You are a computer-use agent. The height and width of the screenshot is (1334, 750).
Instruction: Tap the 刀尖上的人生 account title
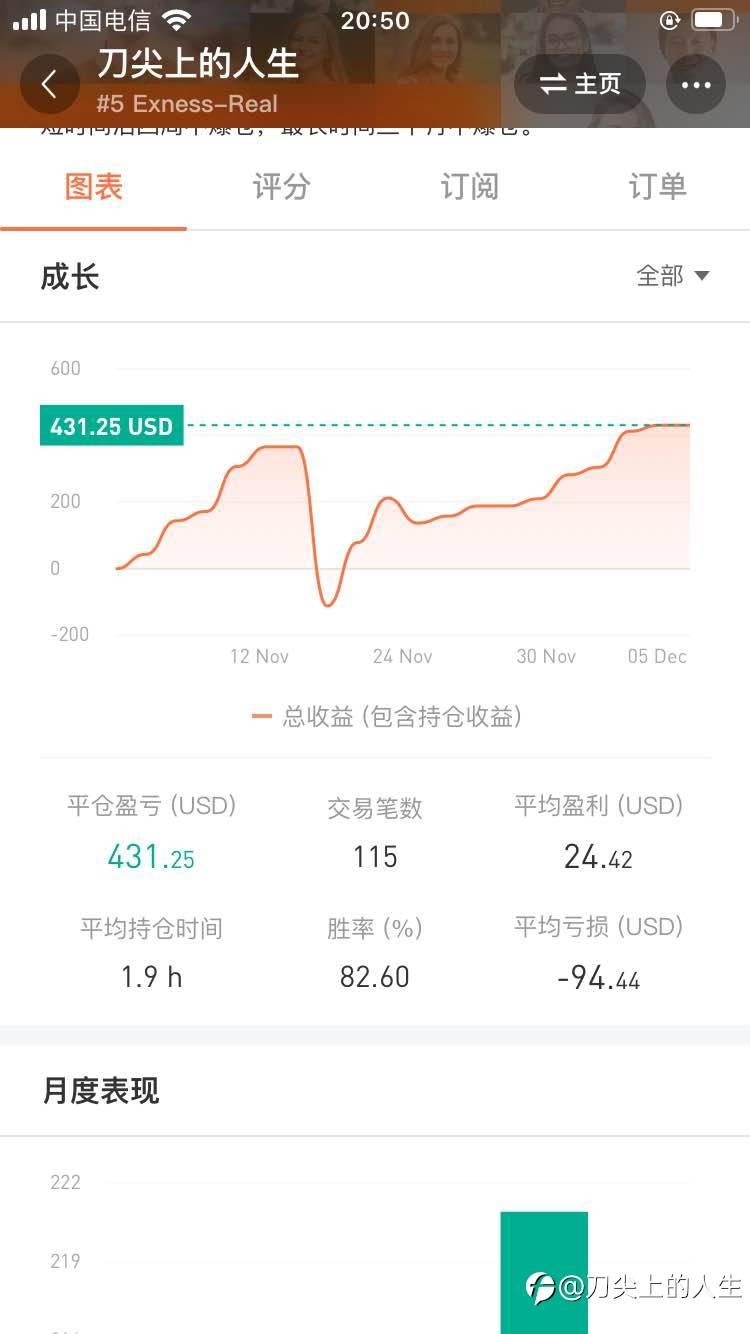point(198,64)
